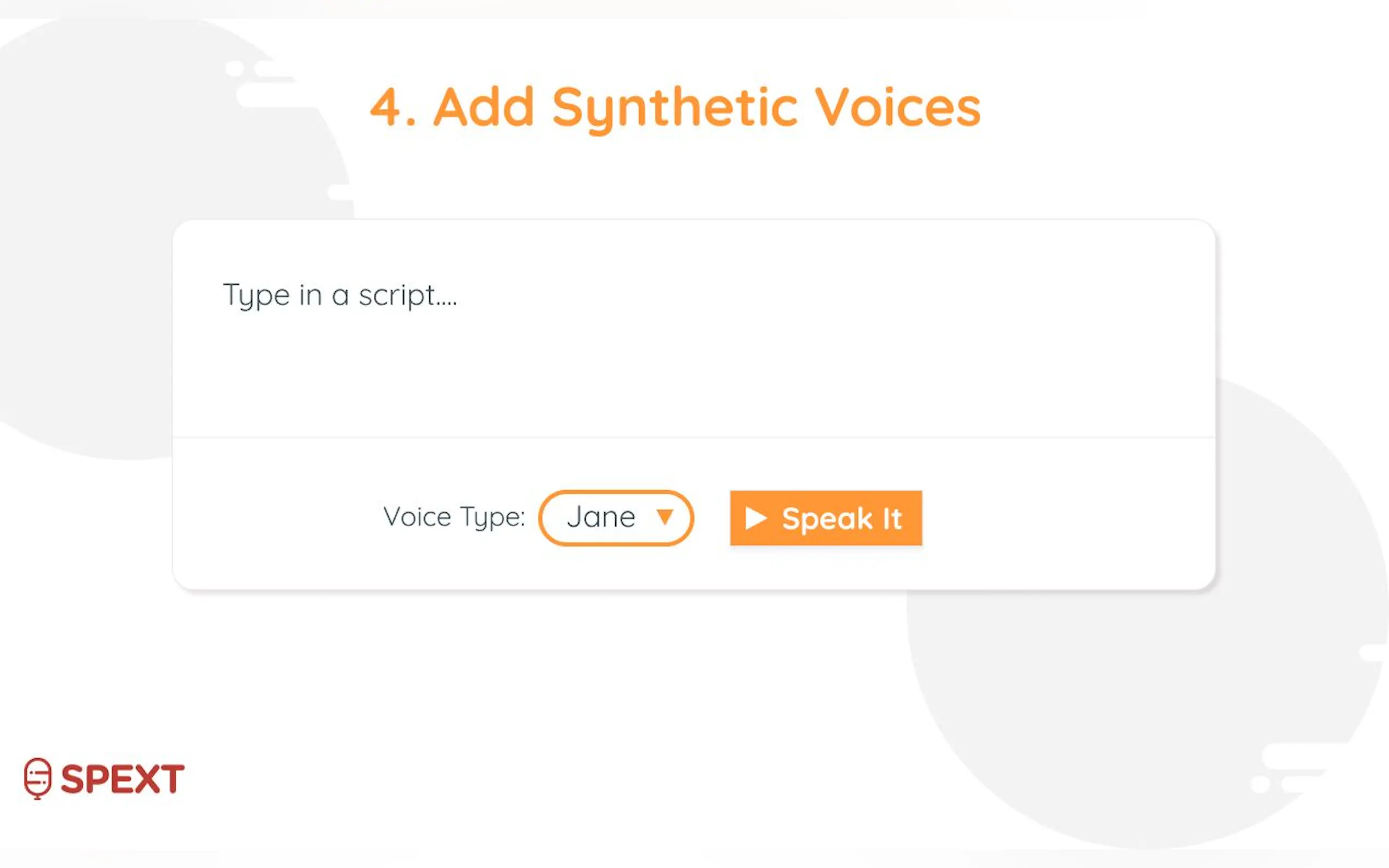Image resolution: width=1389 pixels, height=868 pixels.
Task: Click the orange dropdown arrow beside Jane
Action: [x=665, y=517]
